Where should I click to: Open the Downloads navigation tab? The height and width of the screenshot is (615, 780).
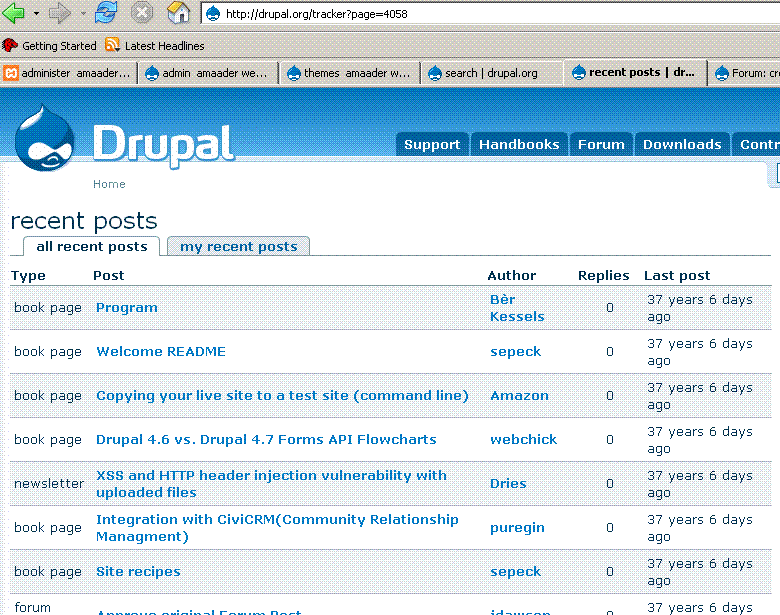[682, 144]
